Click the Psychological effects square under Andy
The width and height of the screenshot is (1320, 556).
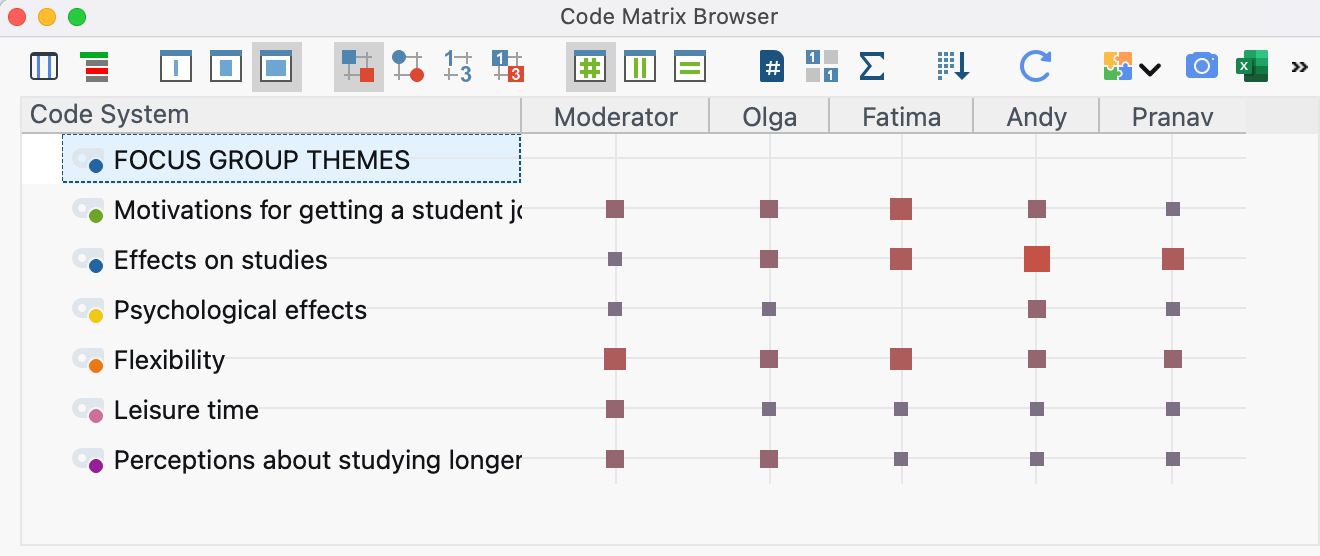tap(1037, 309)
